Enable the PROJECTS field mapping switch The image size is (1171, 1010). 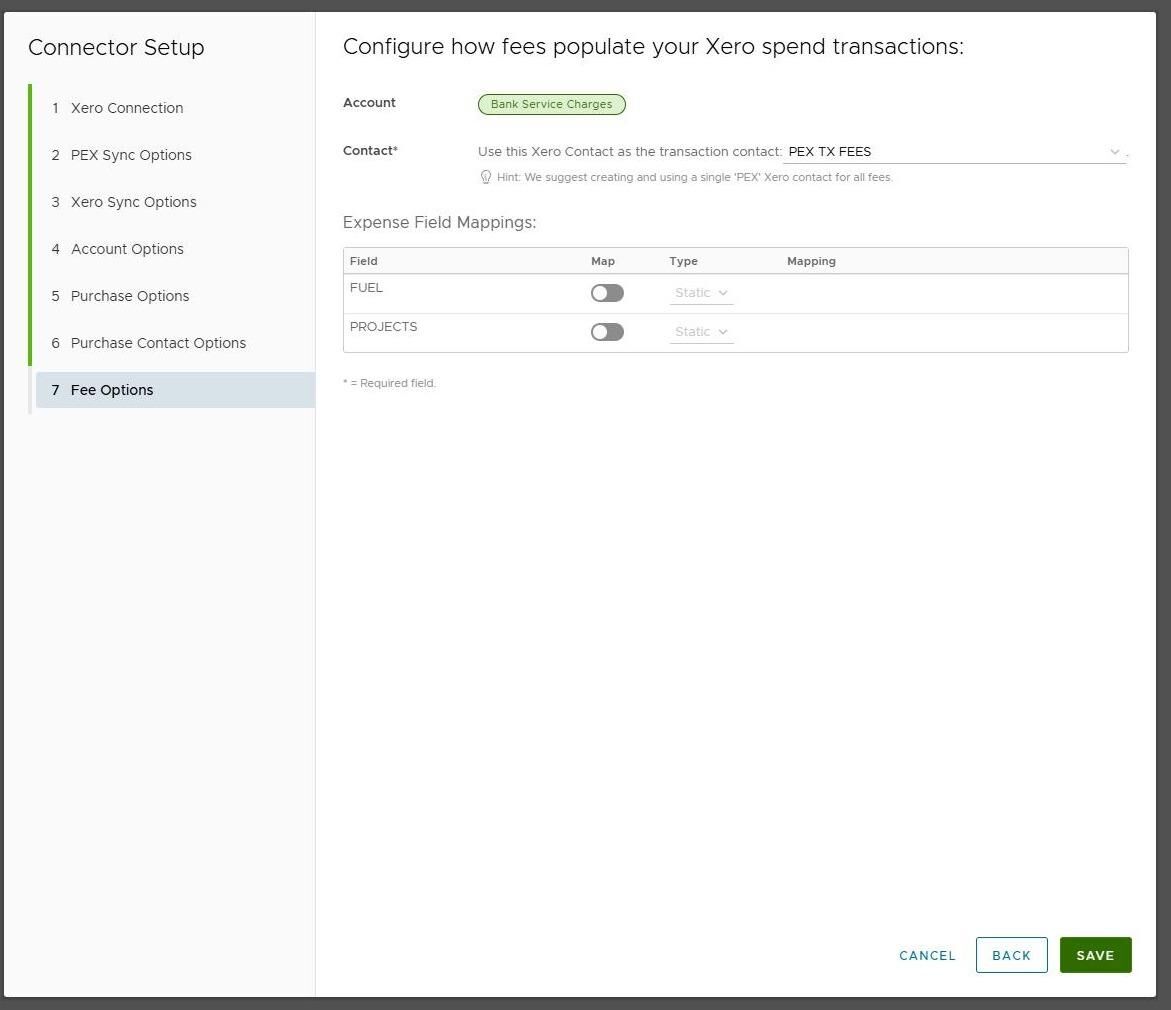tap(607, 332)
